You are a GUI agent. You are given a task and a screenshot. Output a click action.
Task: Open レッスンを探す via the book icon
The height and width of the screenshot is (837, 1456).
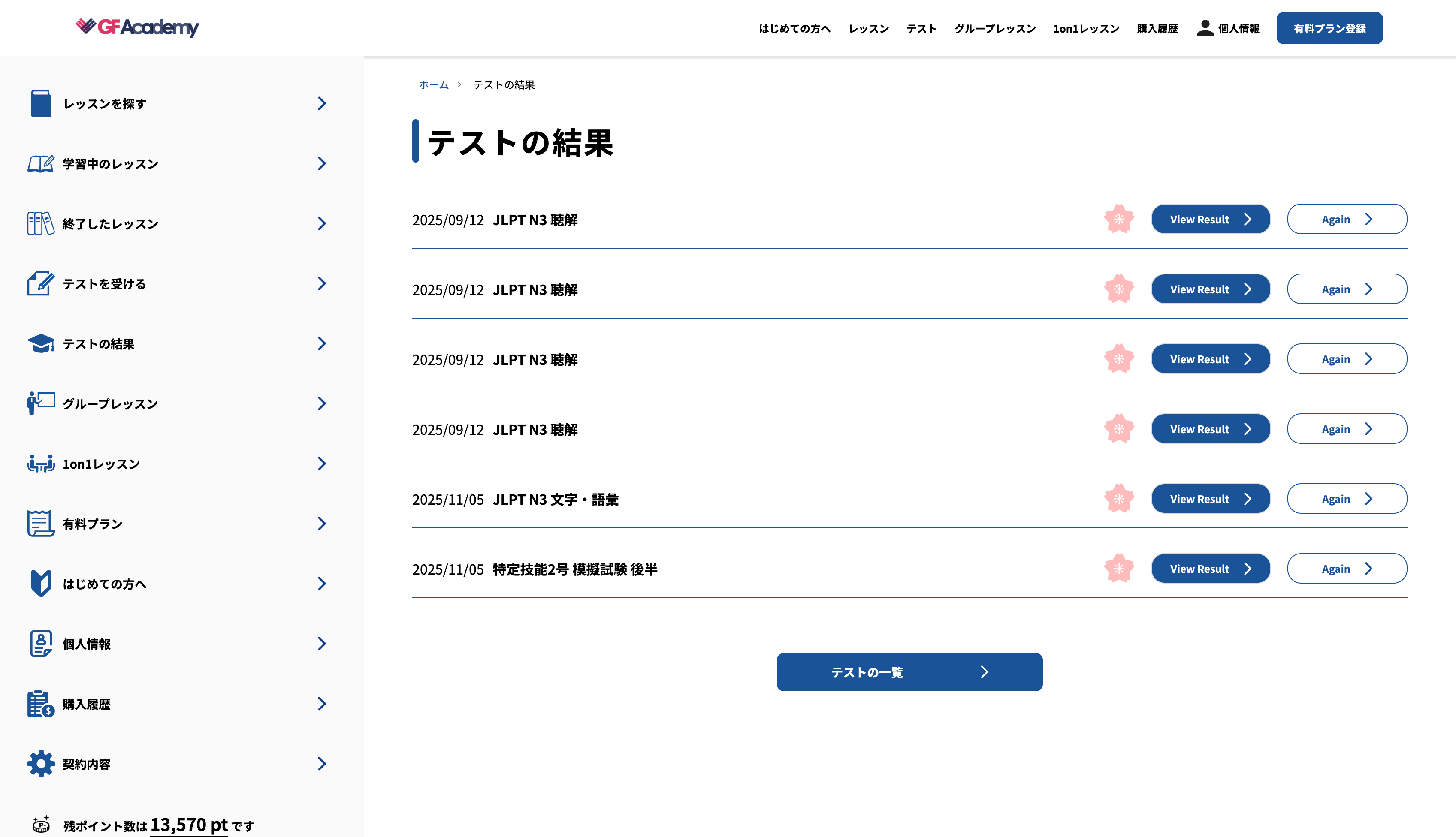pyautogui.click(x=41, y=103)
